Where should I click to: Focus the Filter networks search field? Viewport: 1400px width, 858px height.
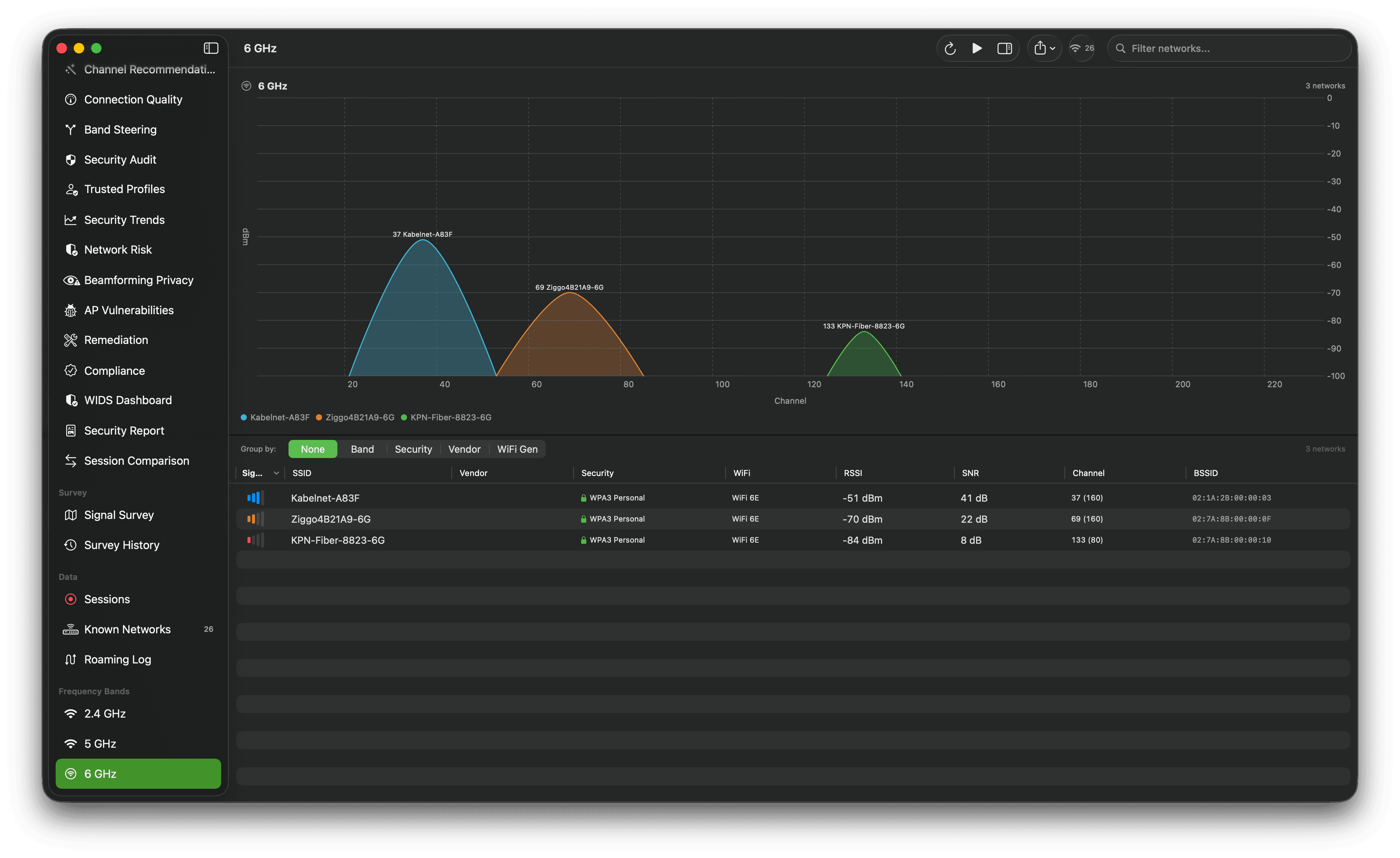pos(1228,48)
